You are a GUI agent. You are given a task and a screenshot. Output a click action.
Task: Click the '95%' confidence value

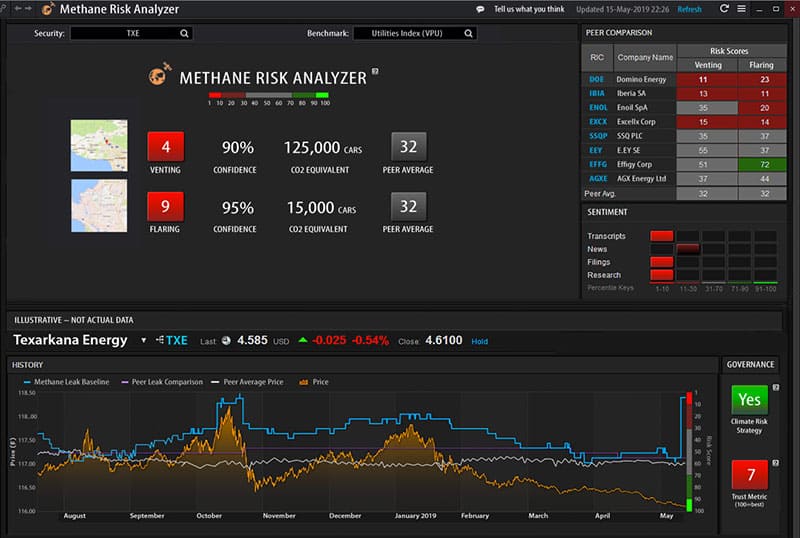coord(237,208)
